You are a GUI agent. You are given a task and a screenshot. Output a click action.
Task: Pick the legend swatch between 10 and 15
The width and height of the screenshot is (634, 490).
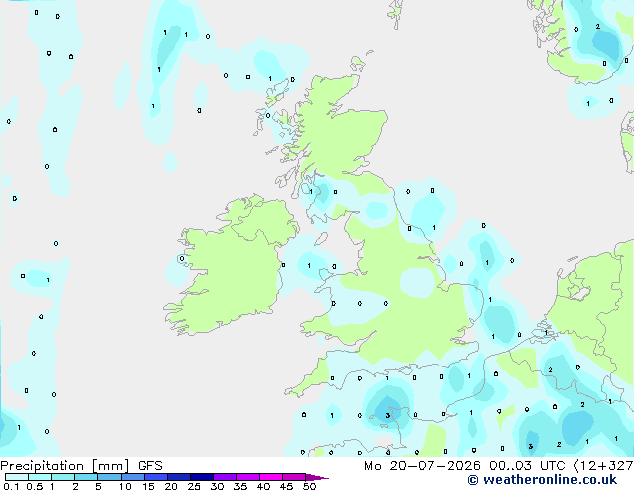click(x=132, y=477)
